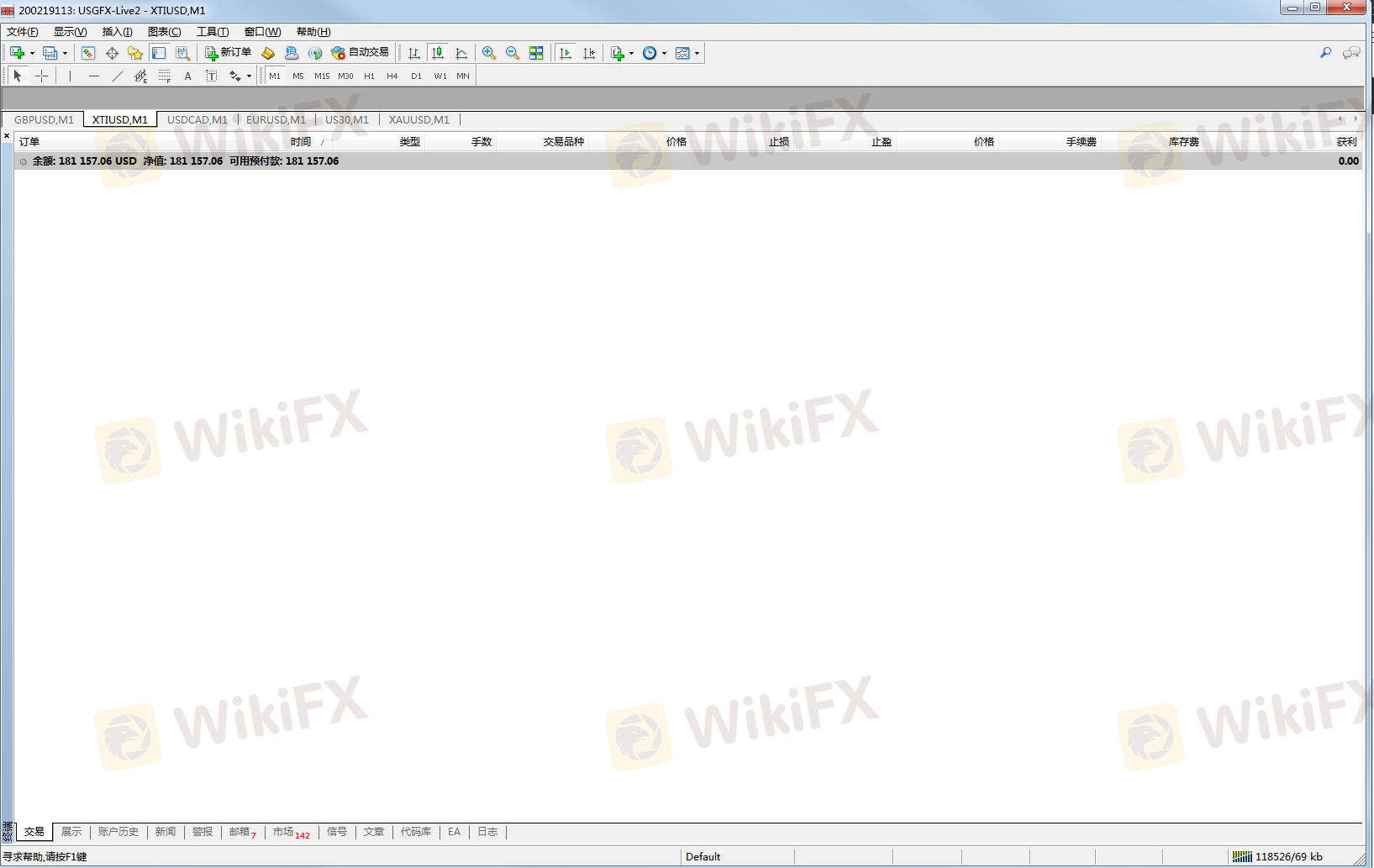Zoom in on the chart

tap(489, 53)
